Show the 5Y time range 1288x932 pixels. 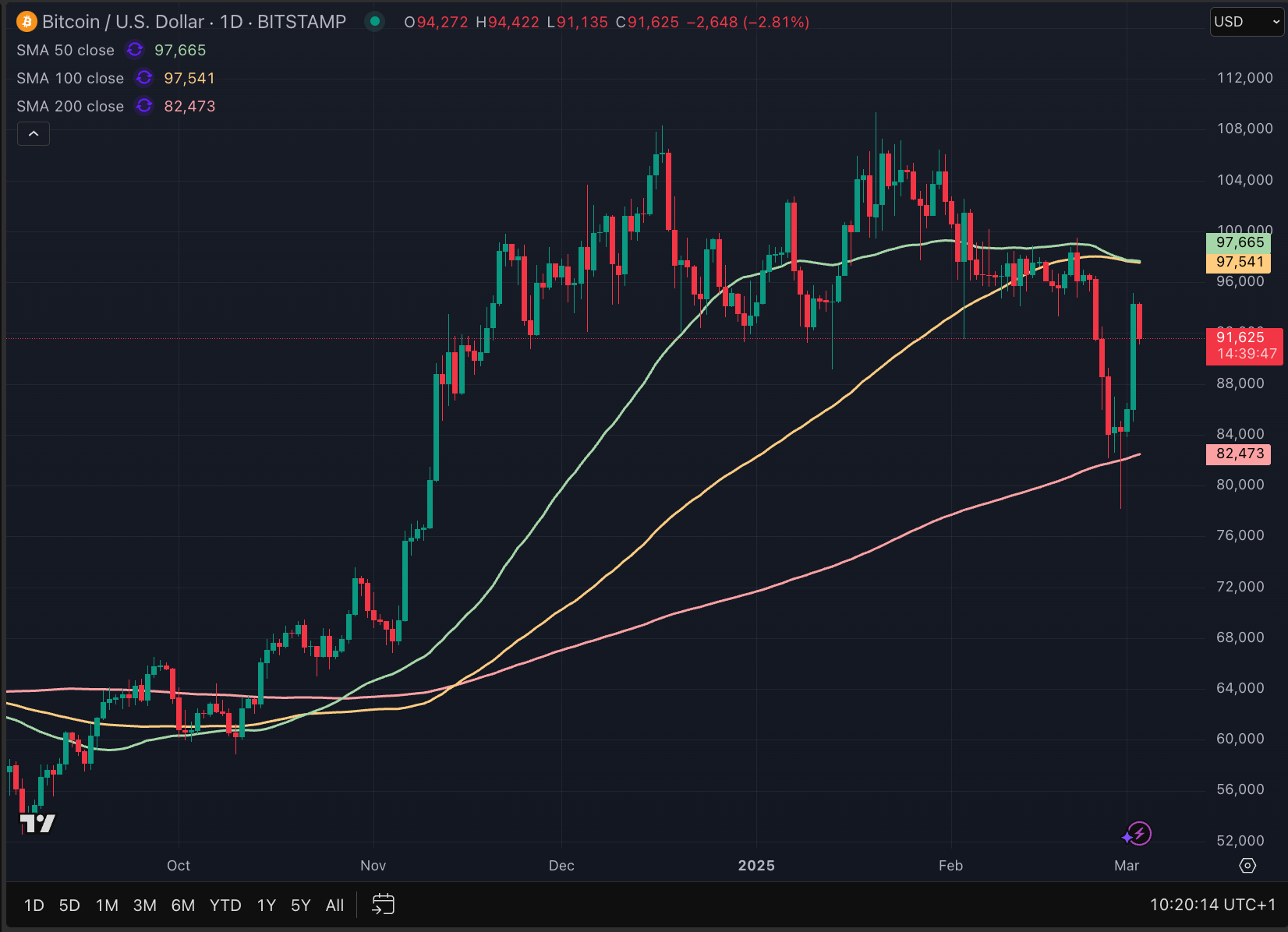300,906
